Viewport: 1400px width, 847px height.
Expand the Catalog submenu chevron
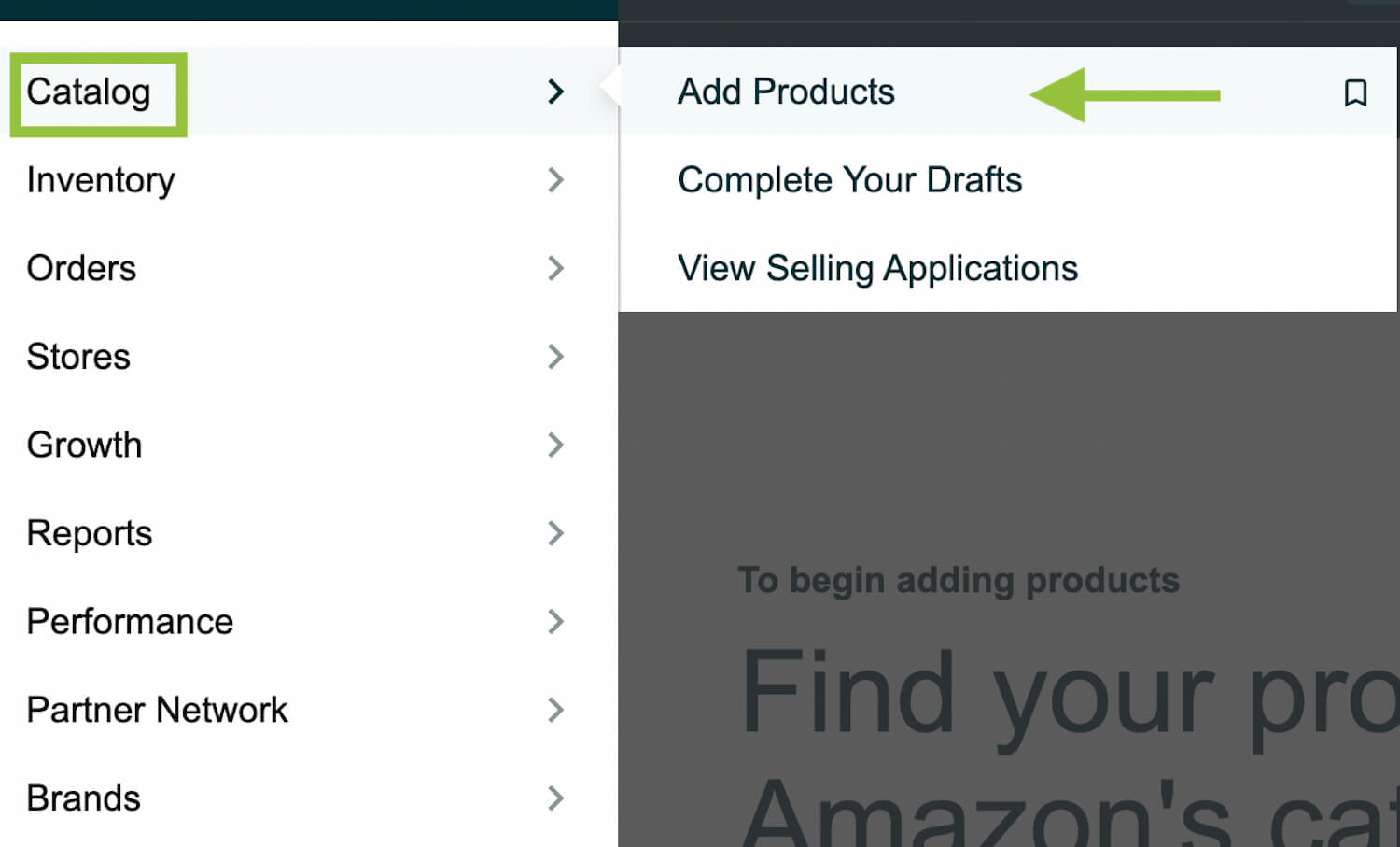tap(555, 92)
